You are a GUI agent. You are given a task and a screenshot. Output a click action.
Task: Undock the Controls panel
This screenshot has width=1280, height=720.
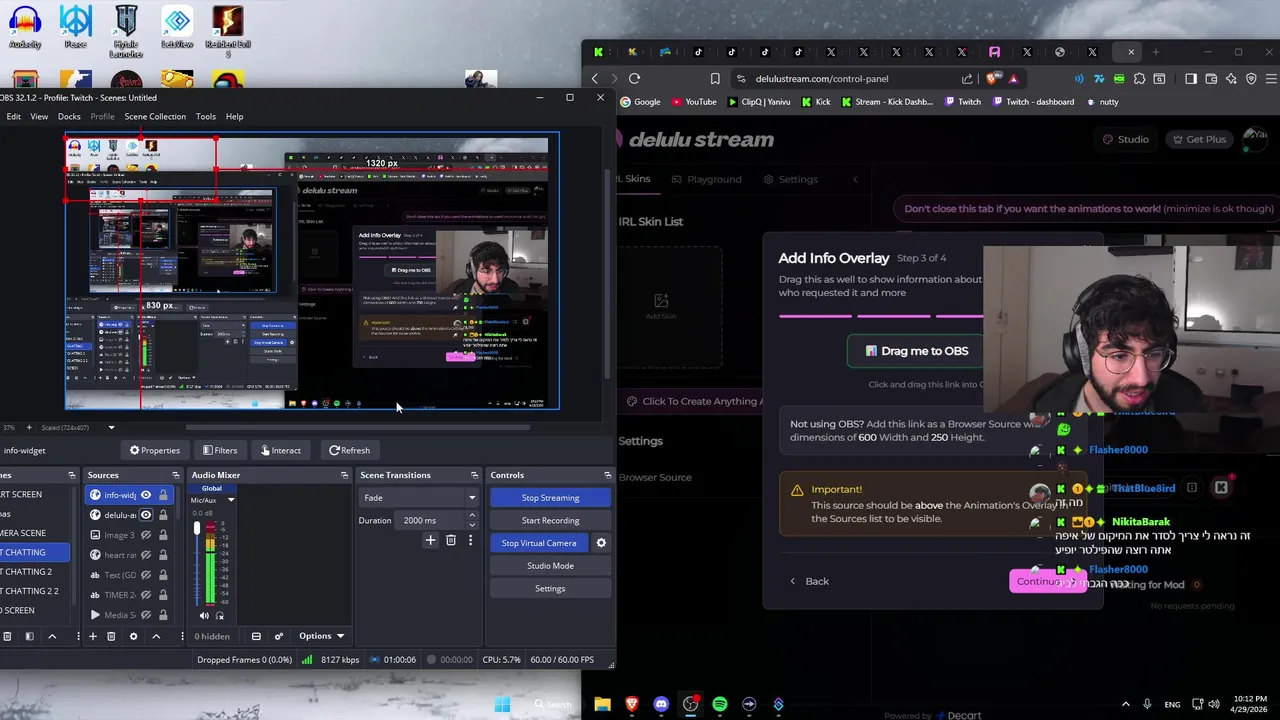(607, 475)
